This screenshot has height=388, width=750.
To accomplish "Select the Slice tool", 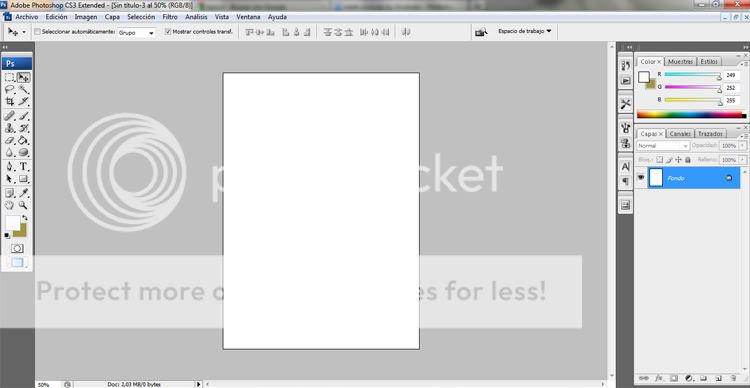I will click(23, 101).
